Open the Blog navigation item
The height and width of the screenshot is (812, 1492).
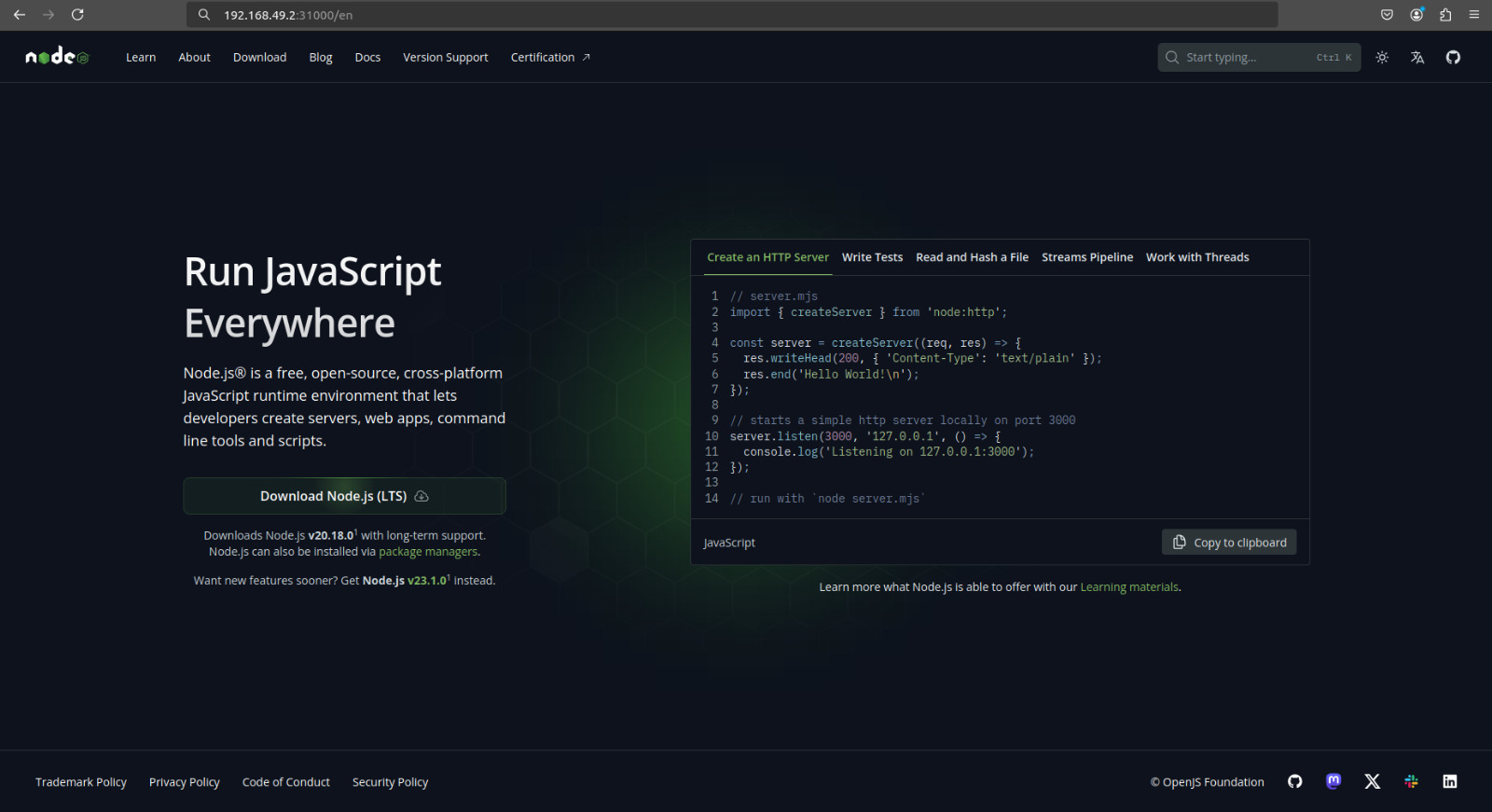click(321, 57)
